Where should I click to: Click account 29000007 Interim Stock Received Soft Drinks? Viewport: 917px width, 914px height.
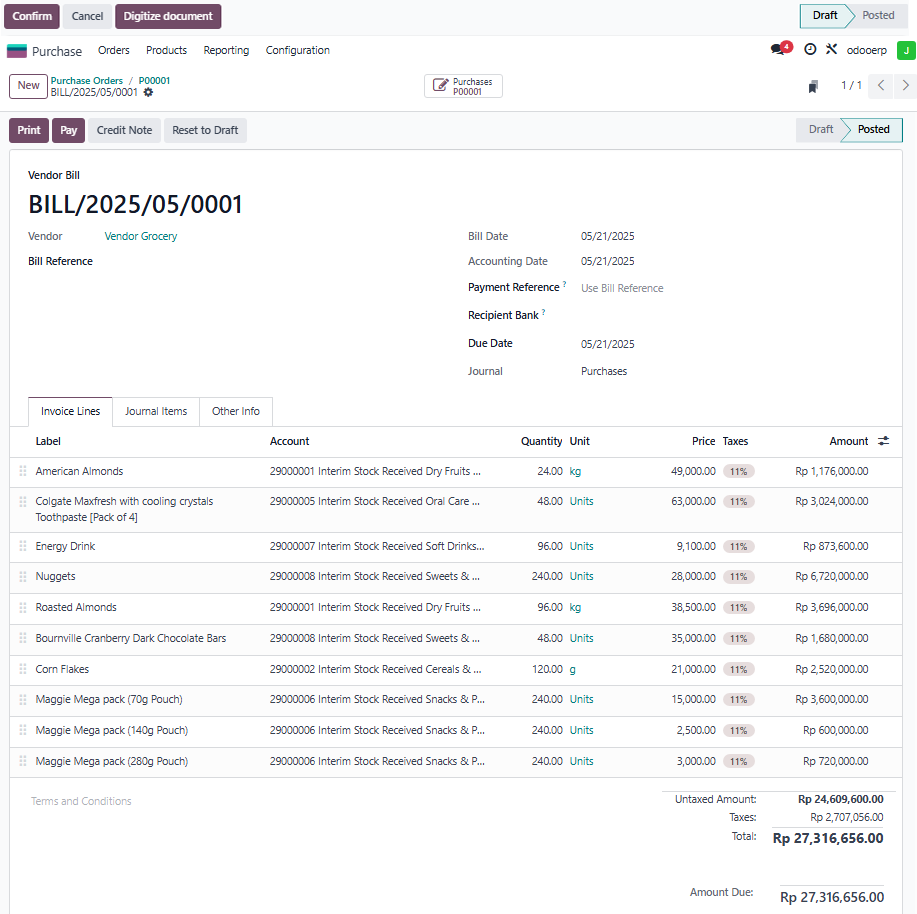pyautogui.click(x=377, y=546)
